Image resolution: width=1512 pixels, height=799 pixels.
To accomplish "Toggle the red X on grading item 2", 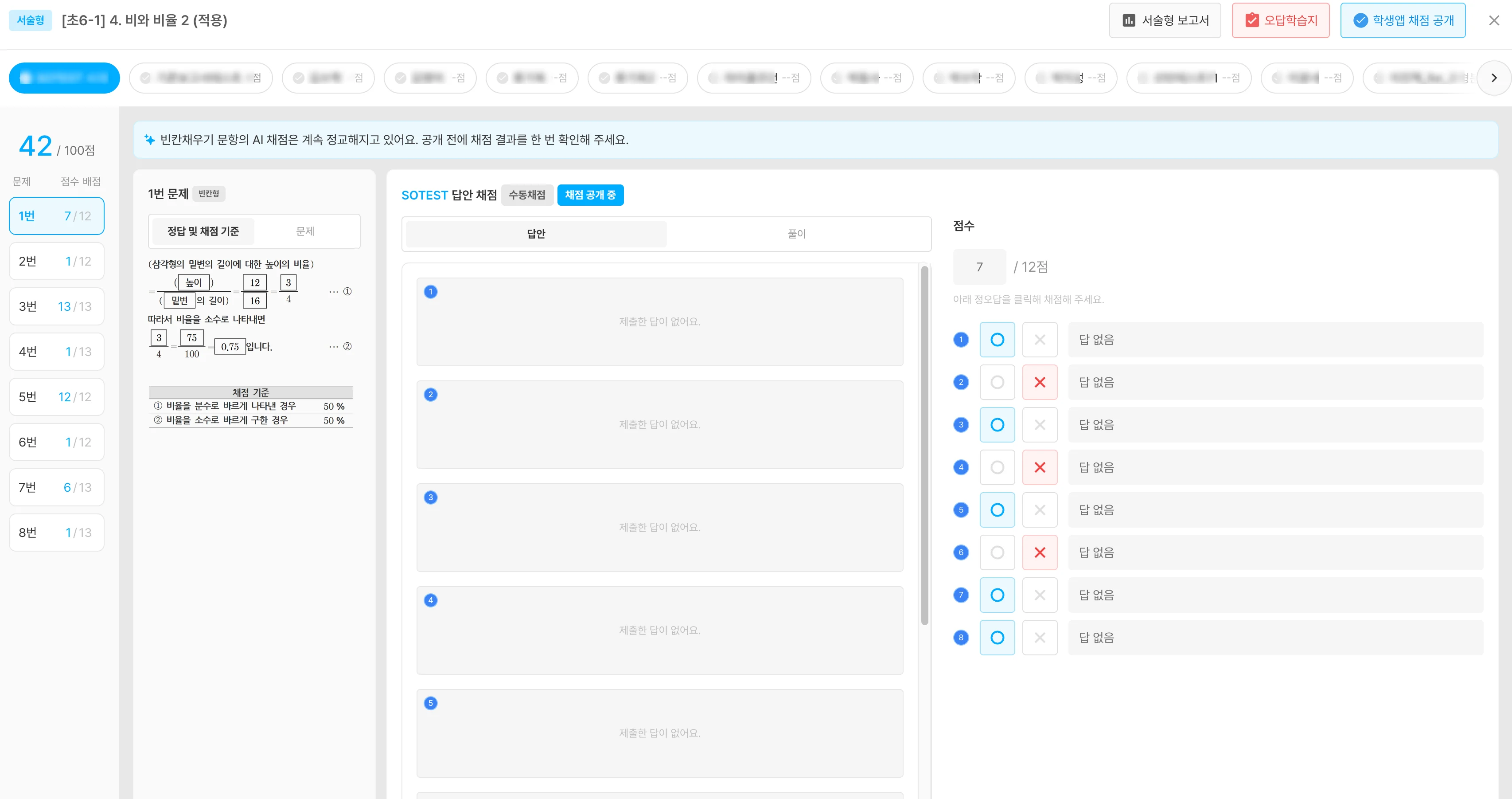I will pyautogui.click(x=1040, y=383).
